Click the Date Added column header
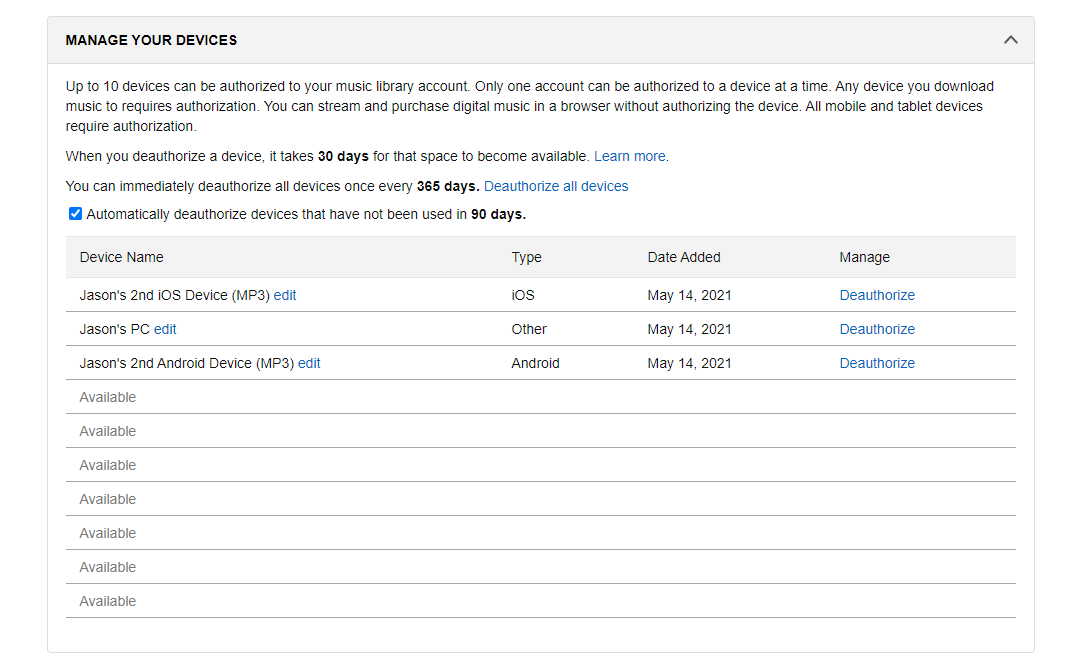 click(x=683, y=258)
